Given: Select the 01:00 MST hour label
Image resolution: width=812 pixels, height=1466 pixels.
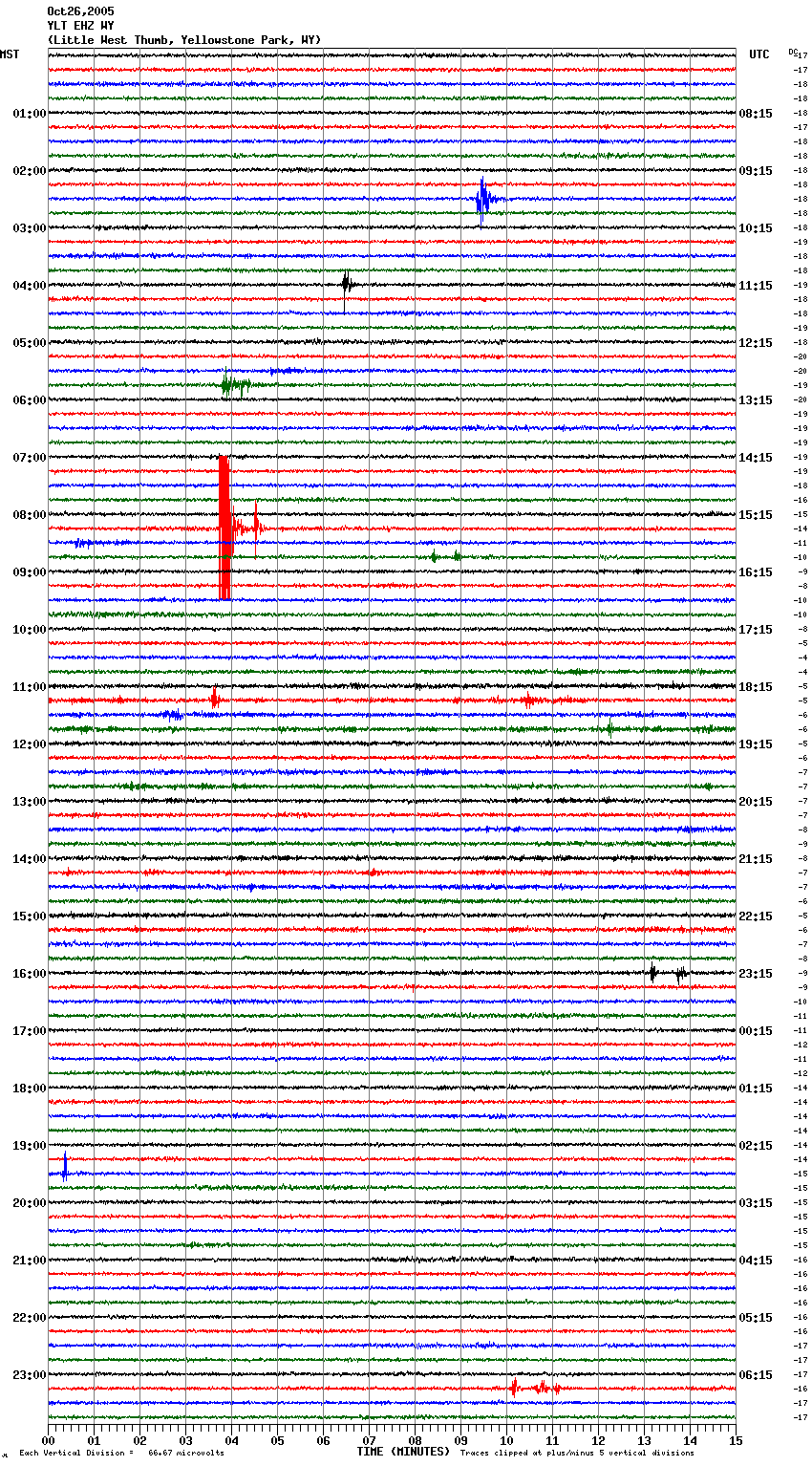Looking at the screenshot, I should (29, 114).
